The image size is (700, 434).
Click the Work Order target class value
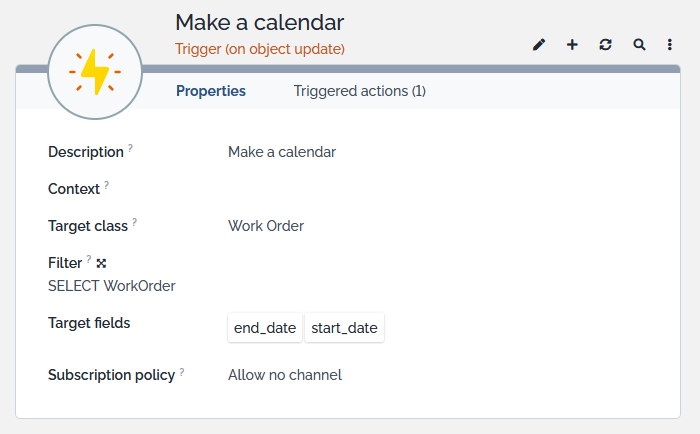coord(266,226)
